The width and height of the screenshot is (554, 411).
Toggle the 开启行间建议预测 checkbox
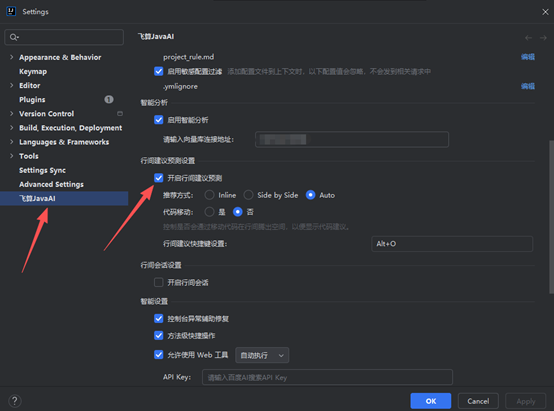(159, 178)
